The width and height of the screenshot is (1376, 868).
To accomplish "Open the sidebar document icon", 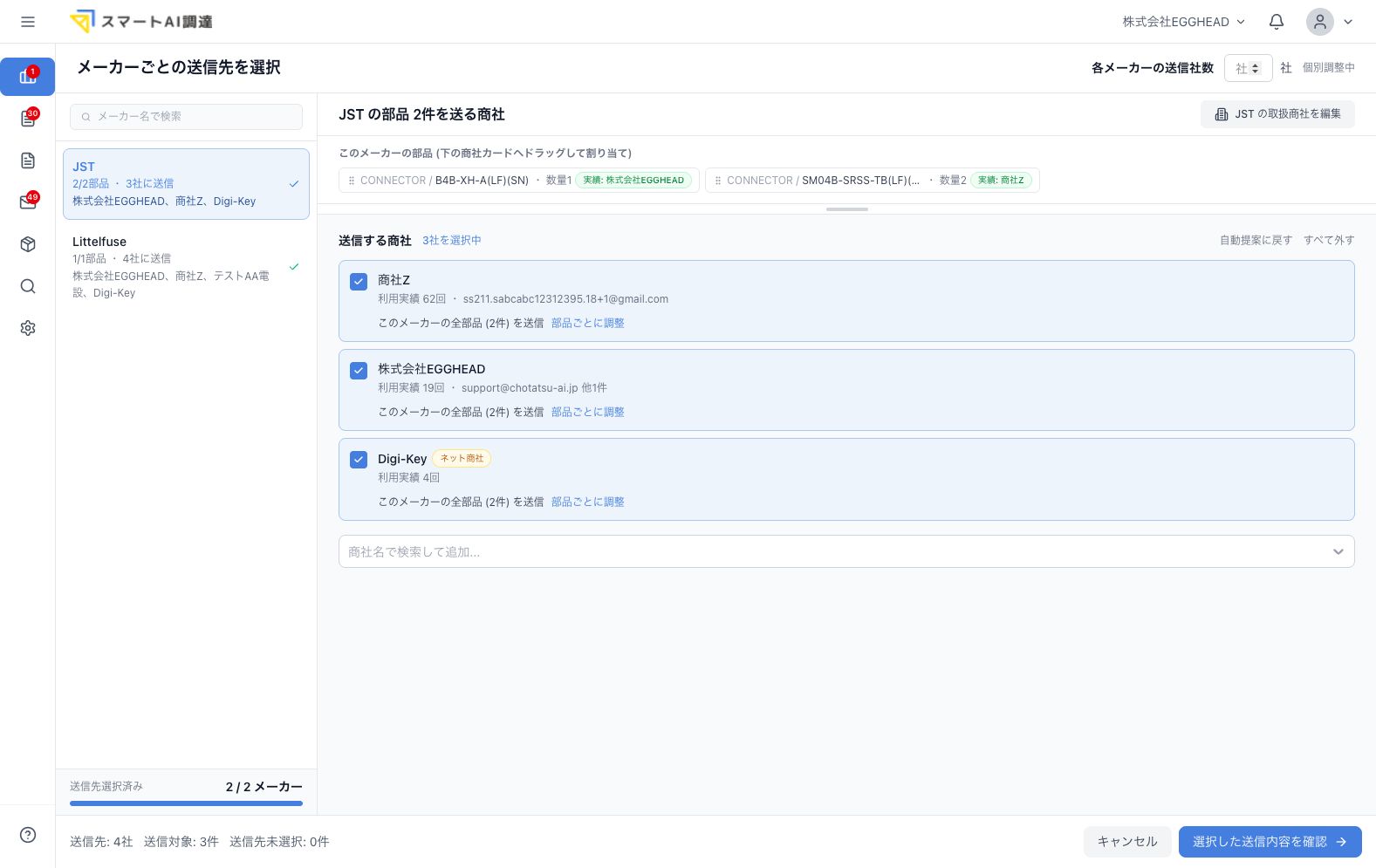I will 28,161.
